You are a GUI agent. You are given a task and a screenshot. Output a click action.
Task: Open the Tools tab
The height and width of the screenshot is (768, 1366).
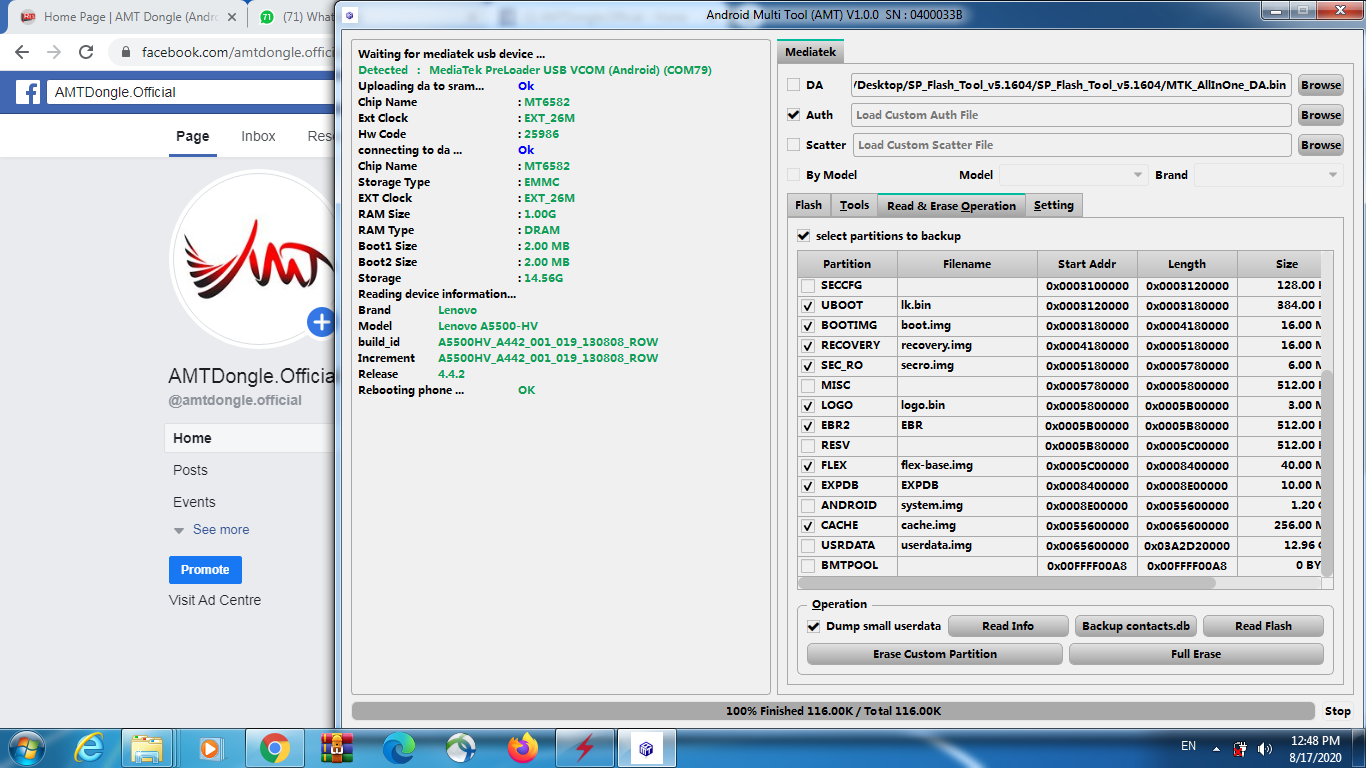coord(854,205)
